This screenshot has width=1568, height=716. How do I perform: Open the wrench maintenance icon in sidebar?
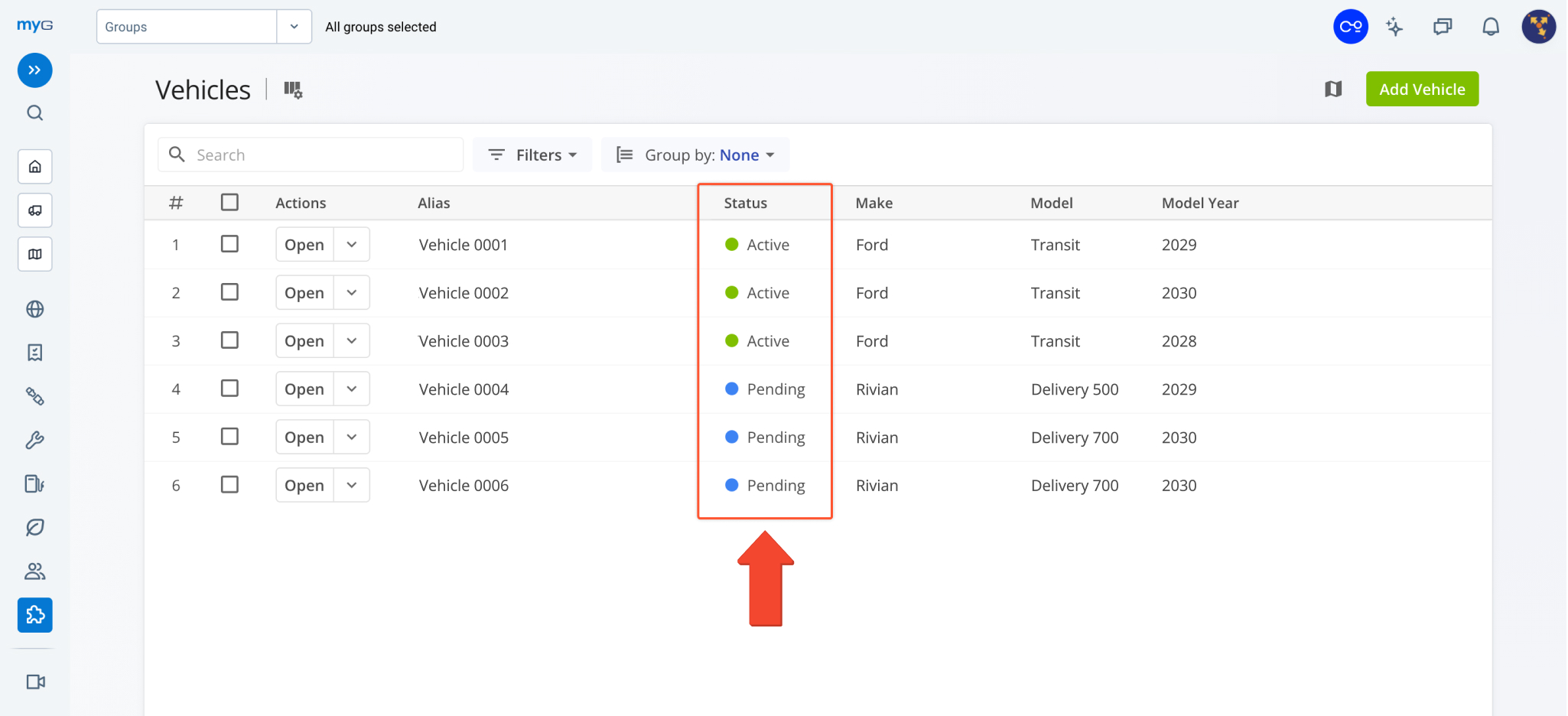pyautogui.click(x=34, y=441)
